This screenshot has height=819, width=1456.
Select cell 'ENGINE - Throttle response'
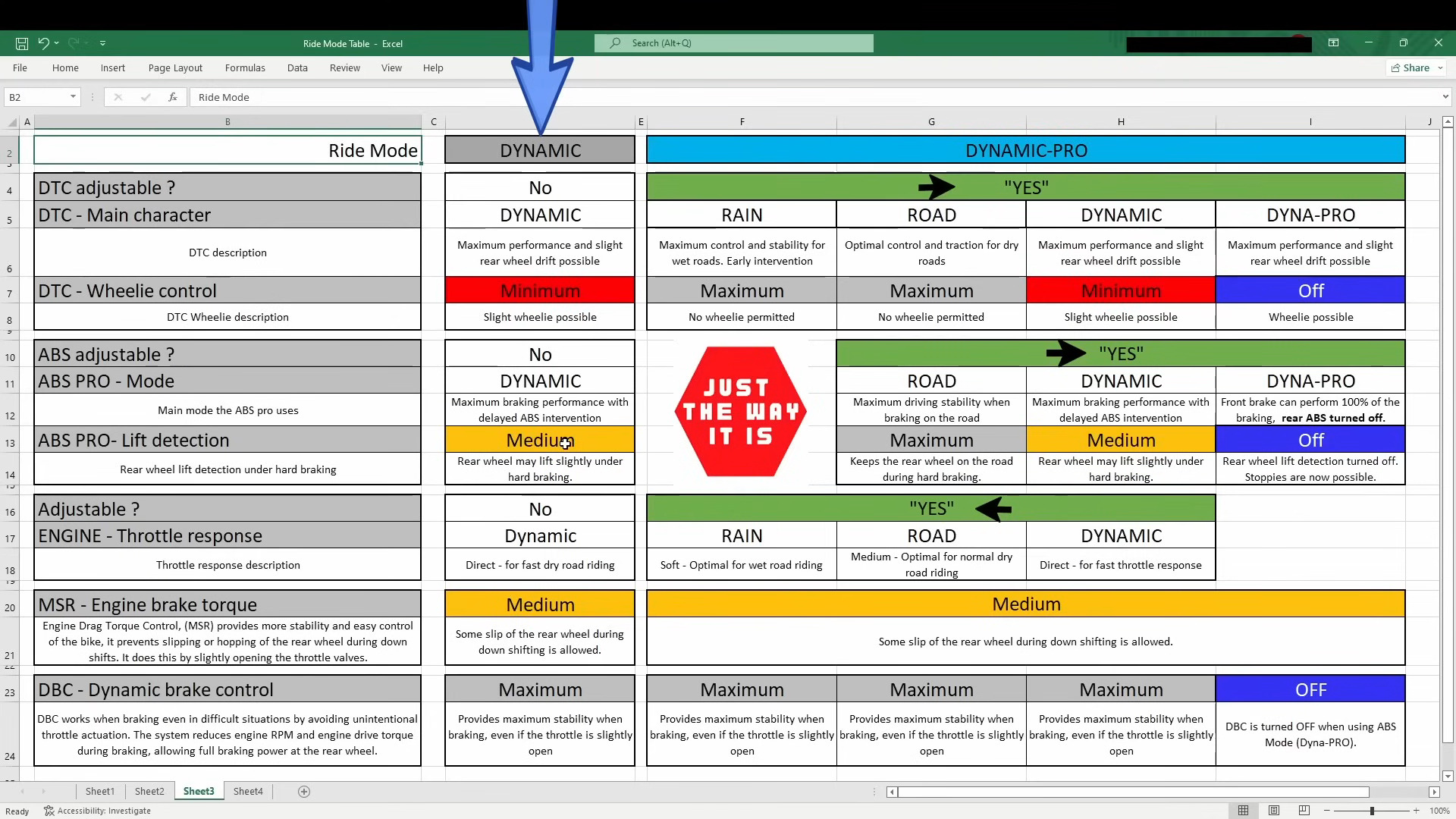227,535
